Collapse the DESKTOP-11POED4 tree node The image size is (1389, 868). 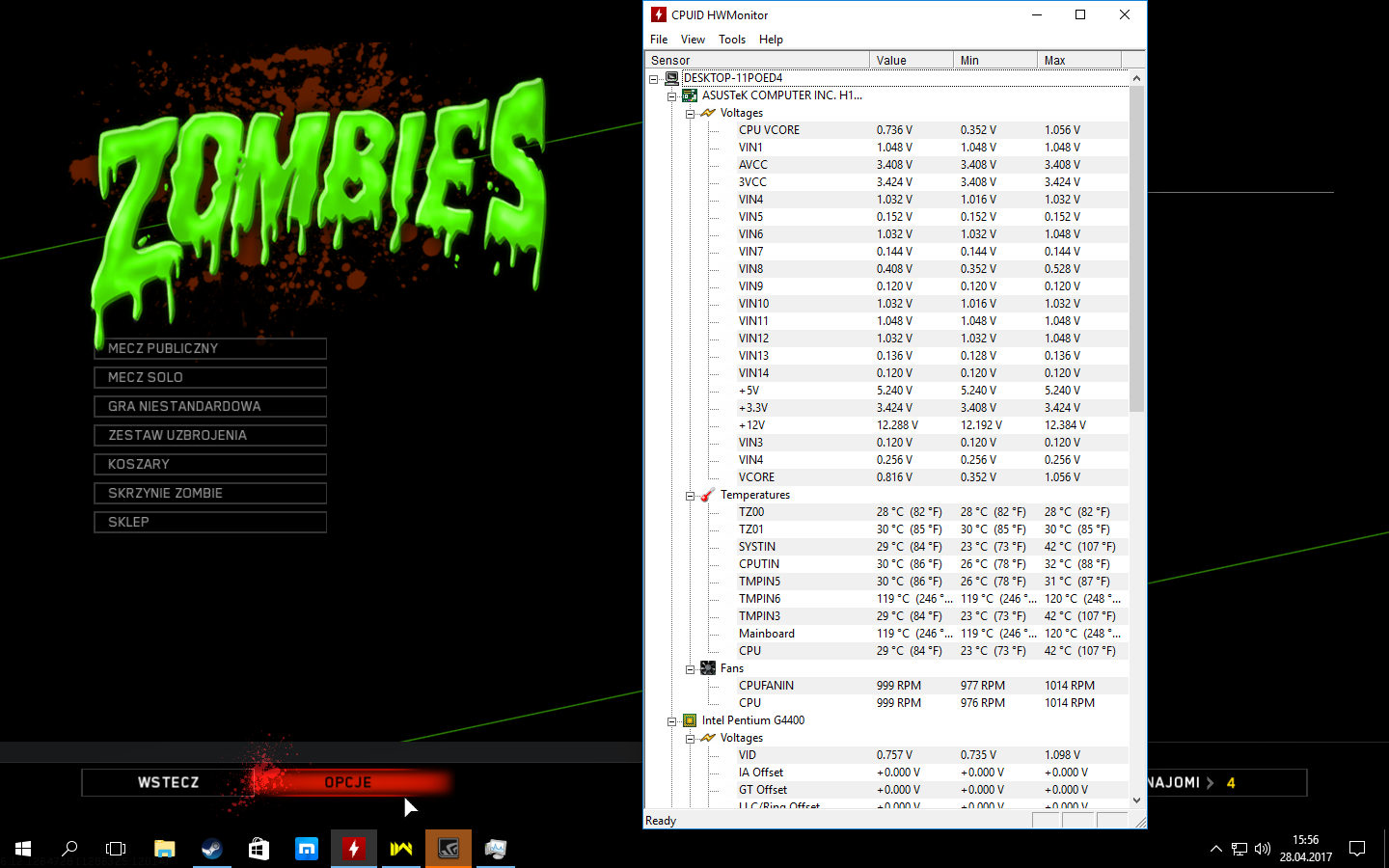[x=654, y=79]
